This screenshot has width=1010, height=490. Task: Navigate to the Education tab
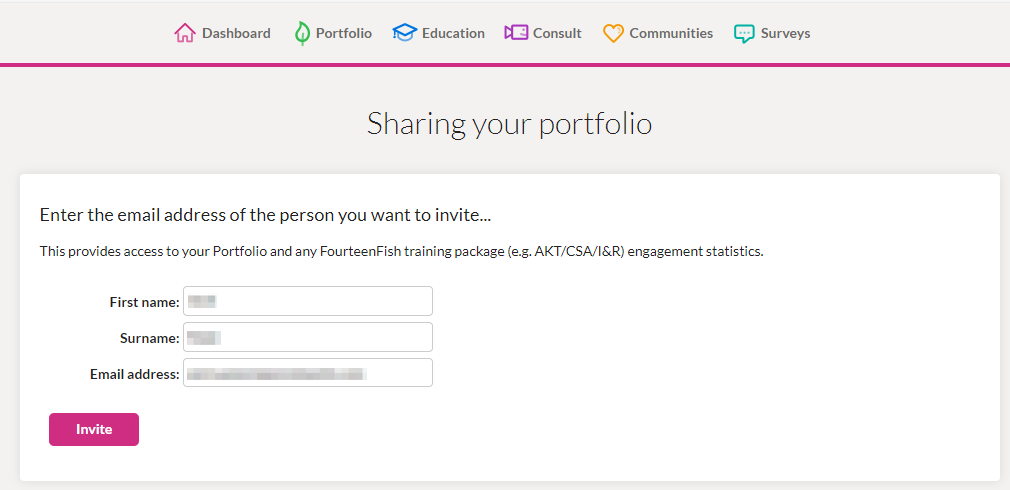click(x=453, y=33)
